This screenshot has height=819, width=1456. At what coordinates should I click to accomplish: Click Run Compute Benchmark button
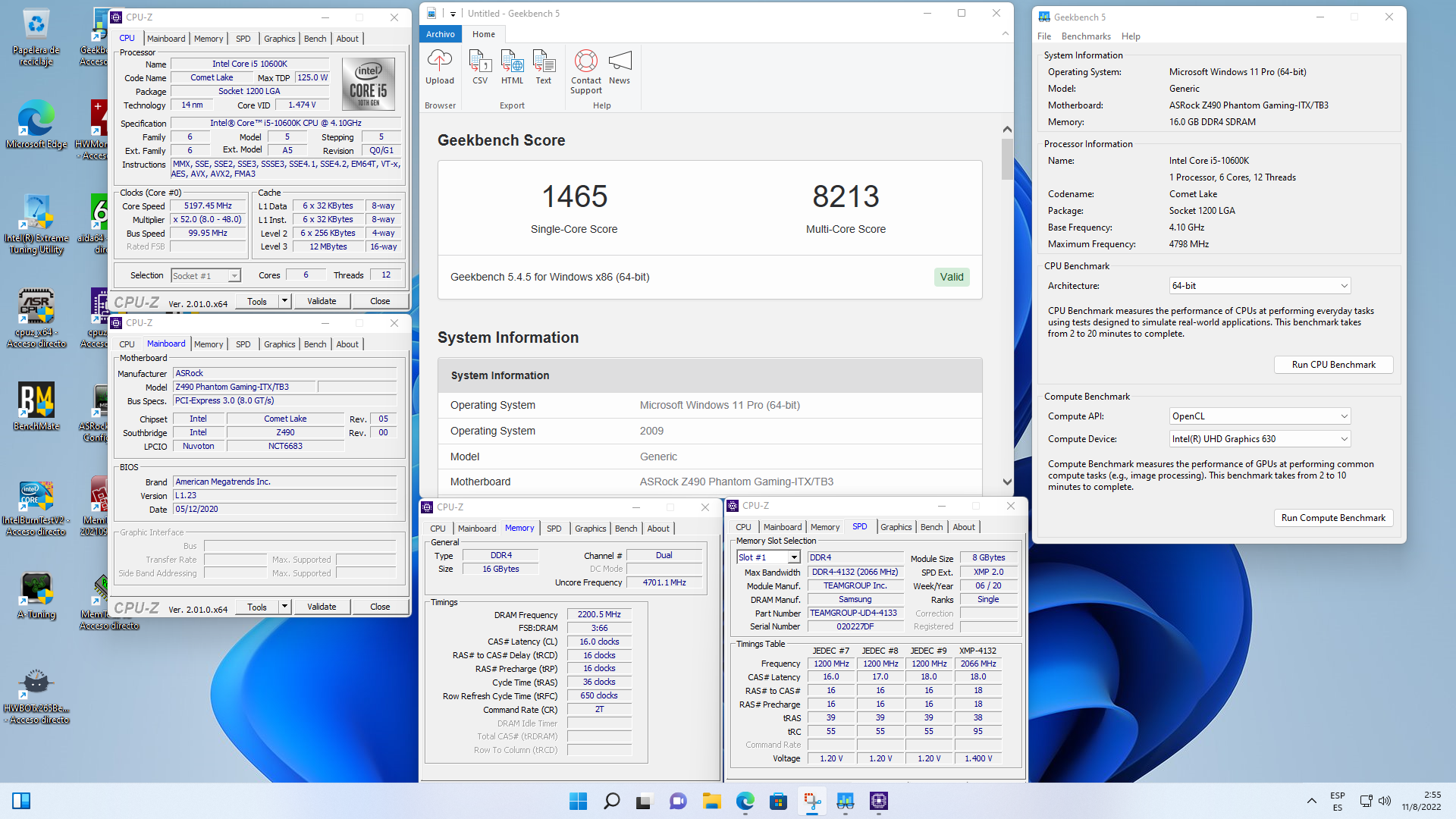[x=1333, y=518]
